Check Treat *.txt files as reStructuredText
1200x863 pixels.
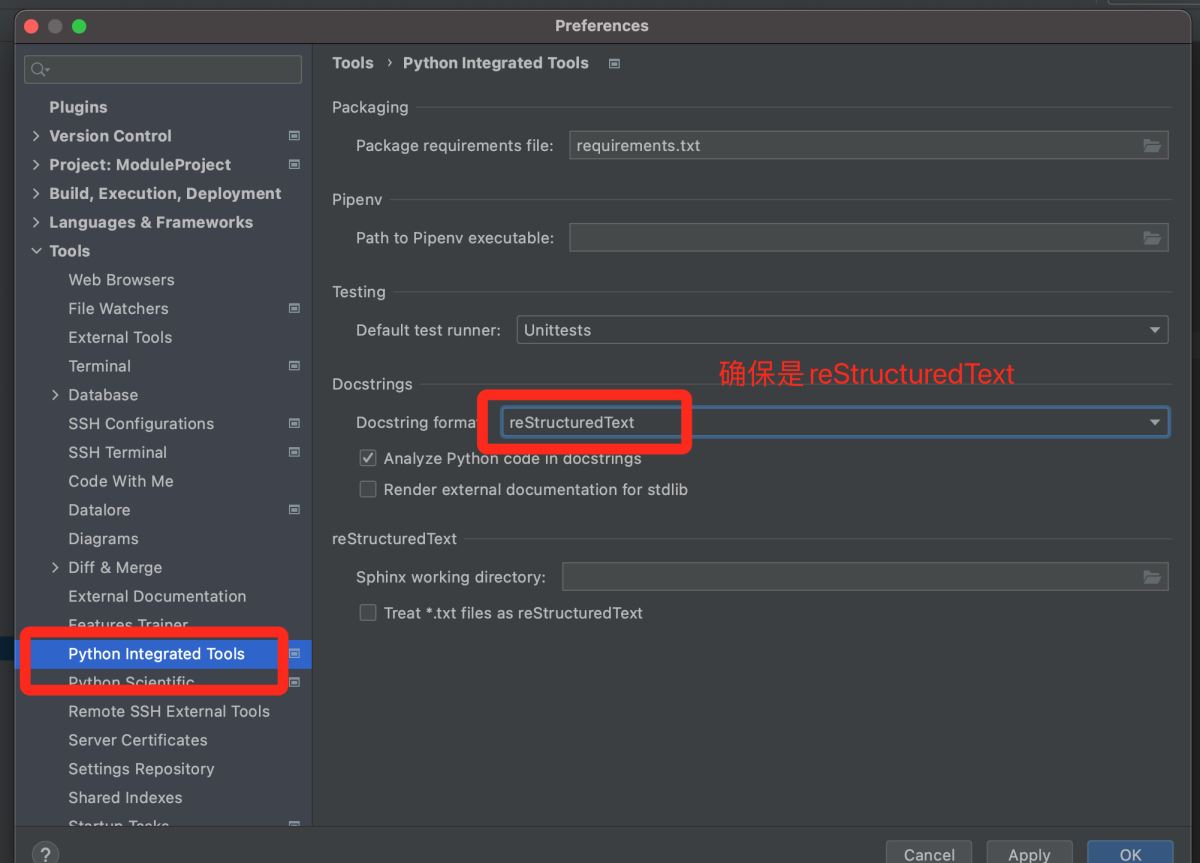[368, 613]
